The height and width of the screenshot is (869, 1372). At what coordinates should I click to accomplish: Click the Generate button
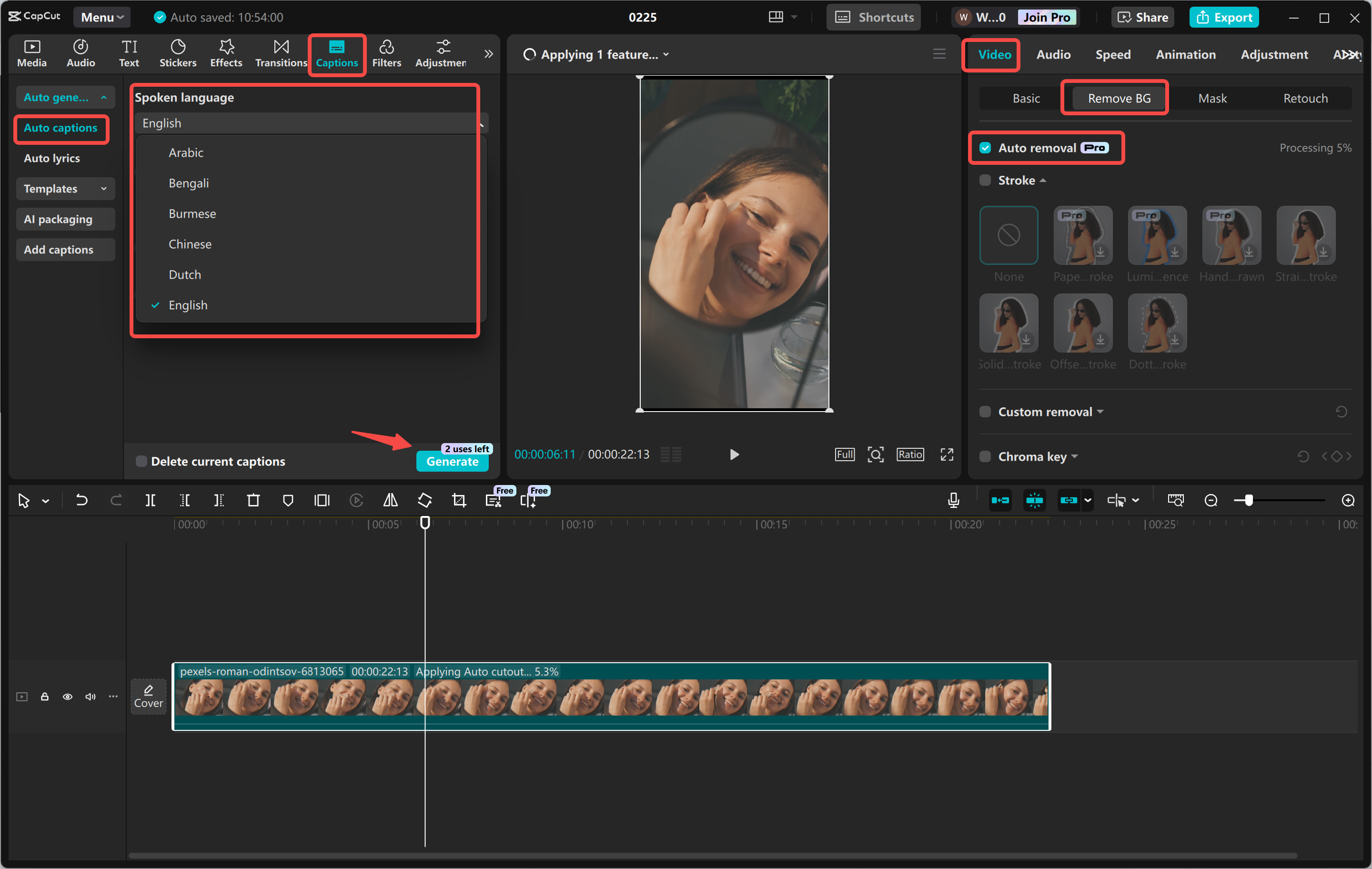(x=452, y=462)
